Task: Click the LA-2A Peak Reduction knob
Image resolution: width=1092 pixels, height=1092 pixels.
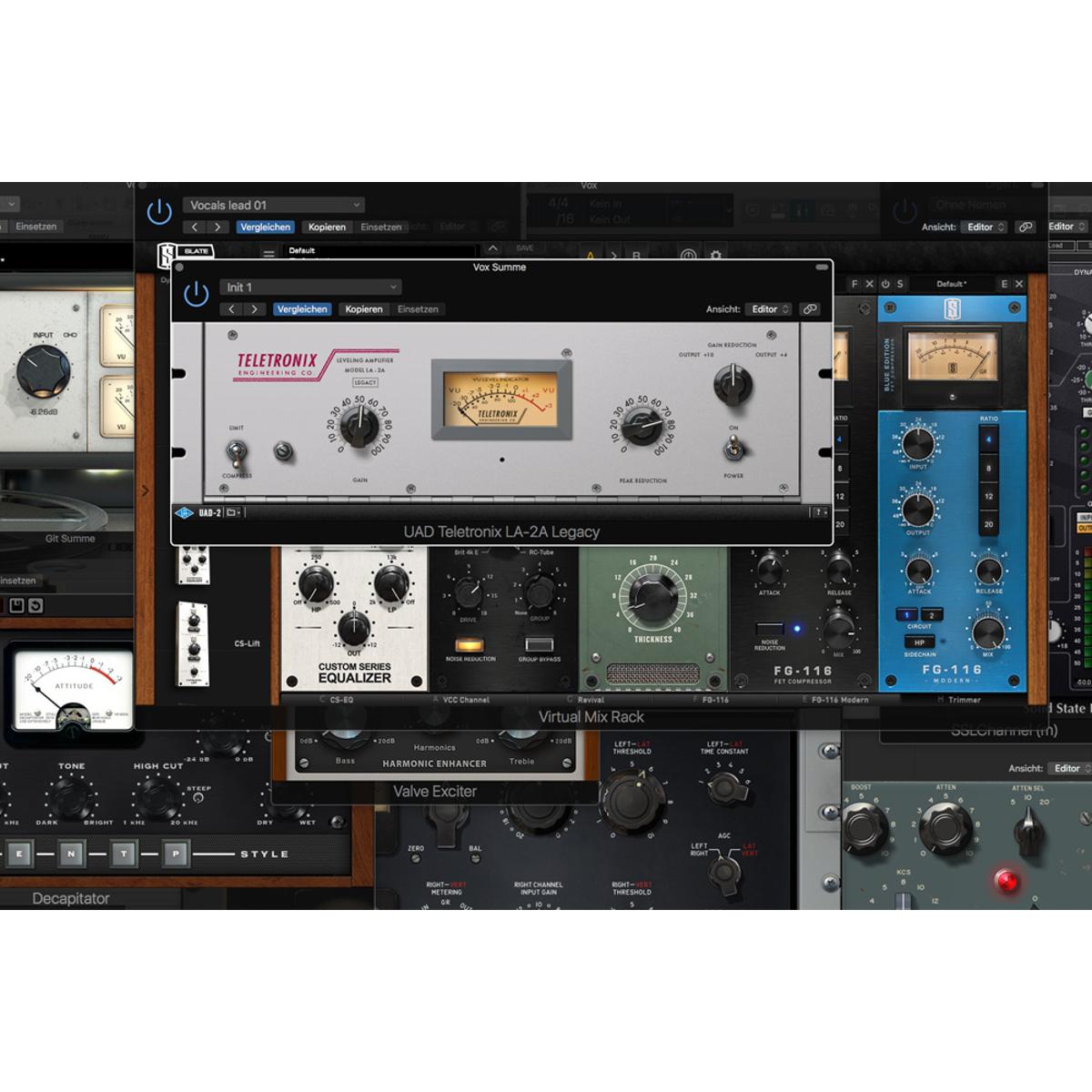Action: point(642,424)
